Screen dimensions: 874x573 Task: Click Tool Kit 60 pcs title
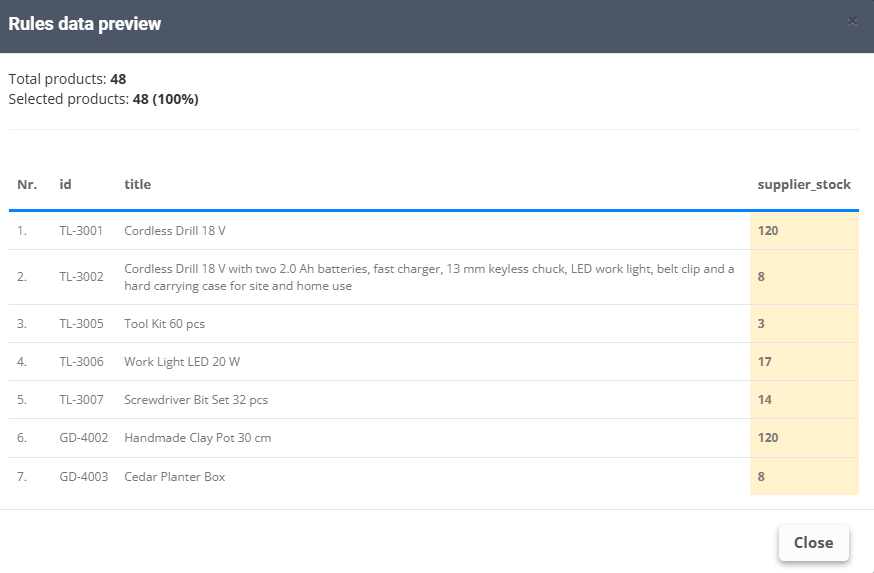pos(164,324)
